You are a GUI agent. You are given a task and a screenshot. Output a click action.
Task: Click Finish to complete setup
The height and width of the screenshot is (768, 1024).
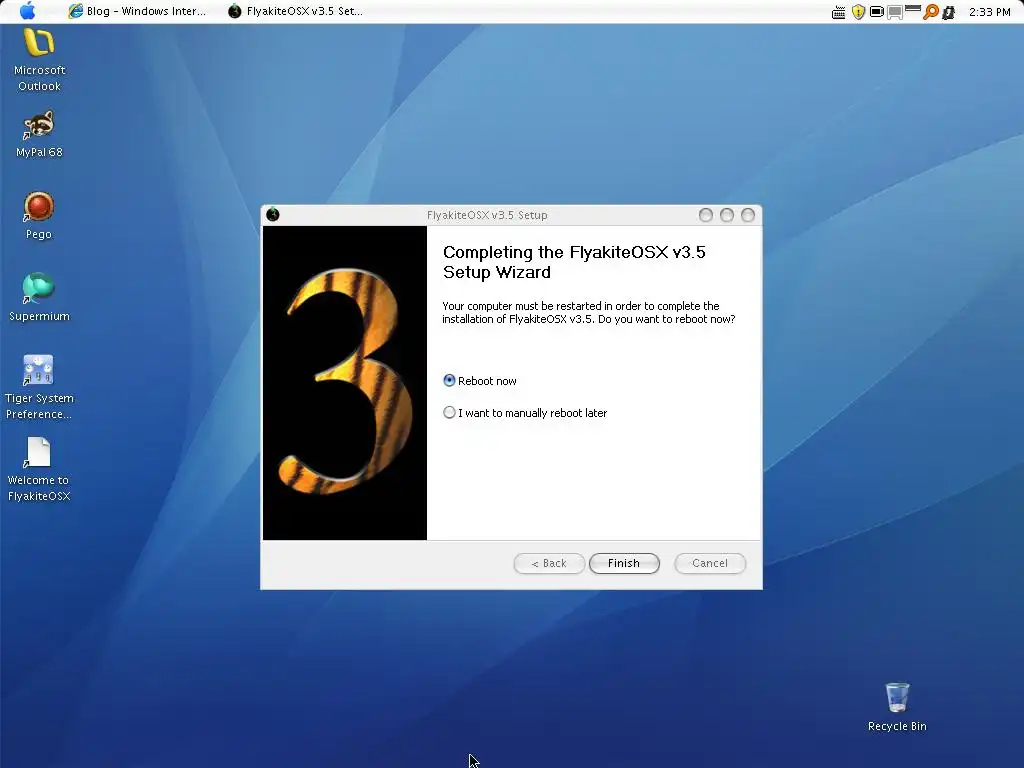[624, 564]
